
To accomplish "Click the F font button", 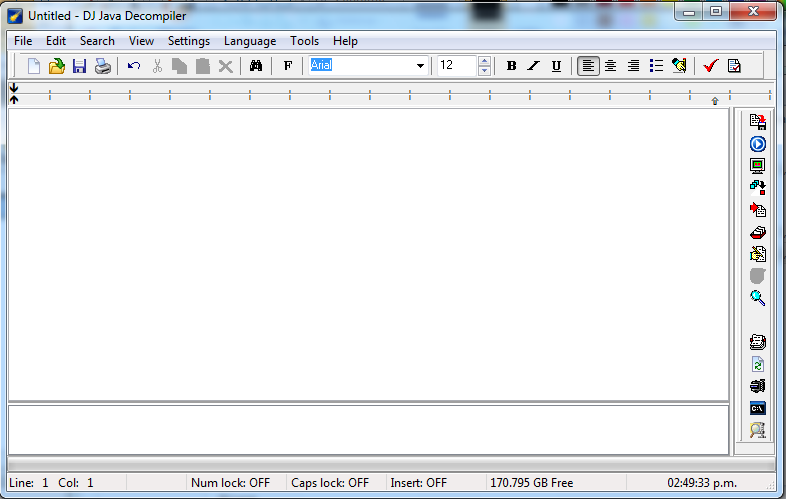I will tap(288, 66).
